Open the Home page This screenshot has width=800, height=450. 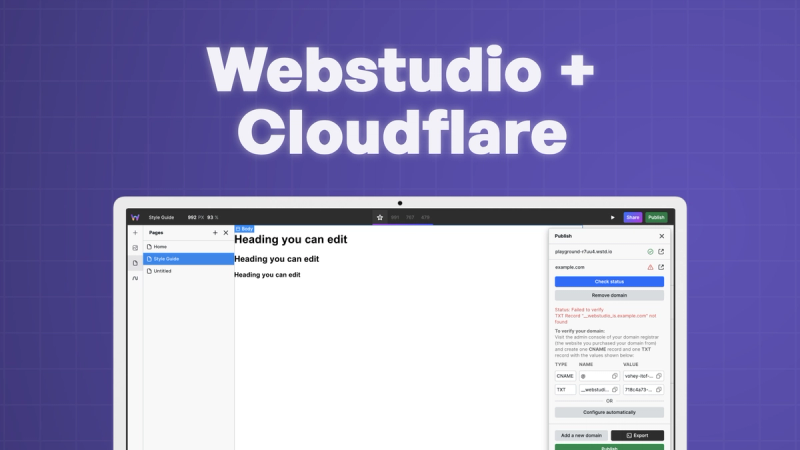tap(189, 246)
